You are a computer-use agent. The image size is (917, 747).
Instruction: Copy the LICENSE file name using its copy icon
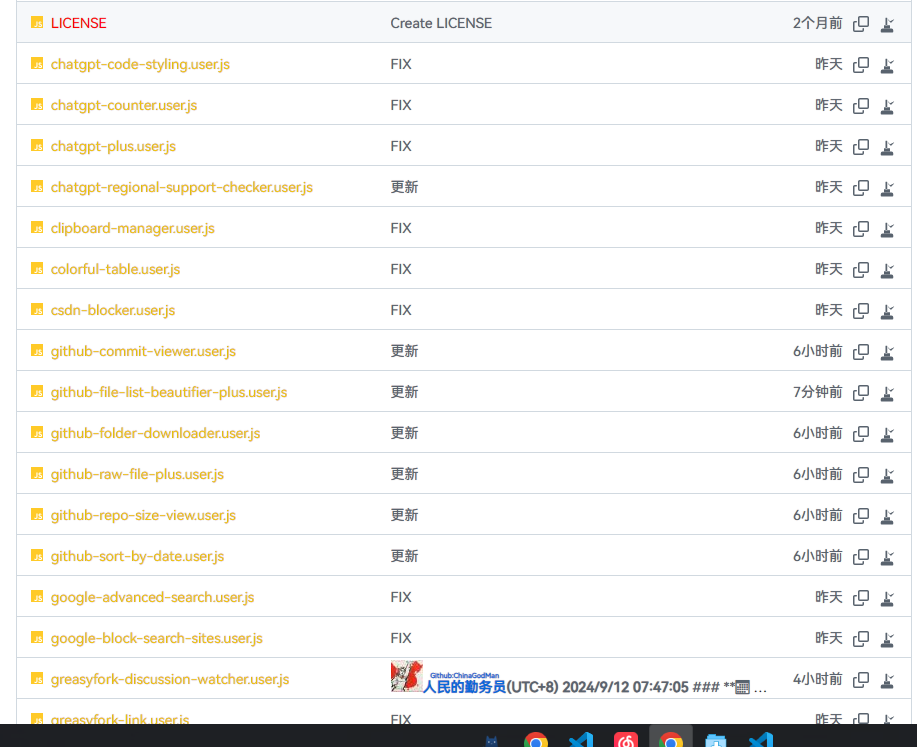point(861,23)
